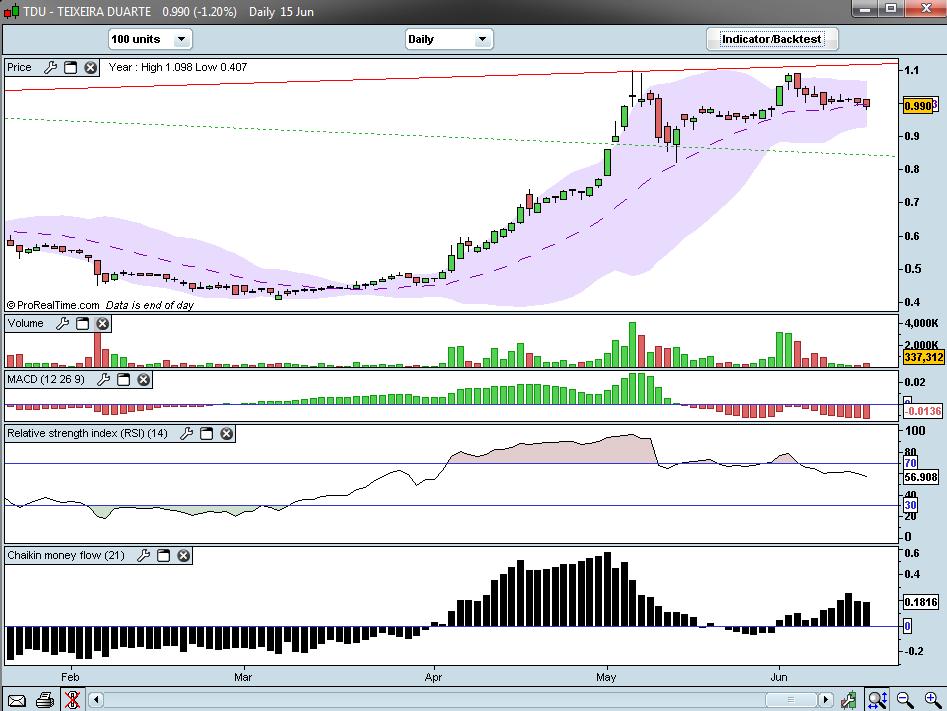This screenshot has width=947, height=711.
Task: Click the Price panel label
Action: click(19, 68)
